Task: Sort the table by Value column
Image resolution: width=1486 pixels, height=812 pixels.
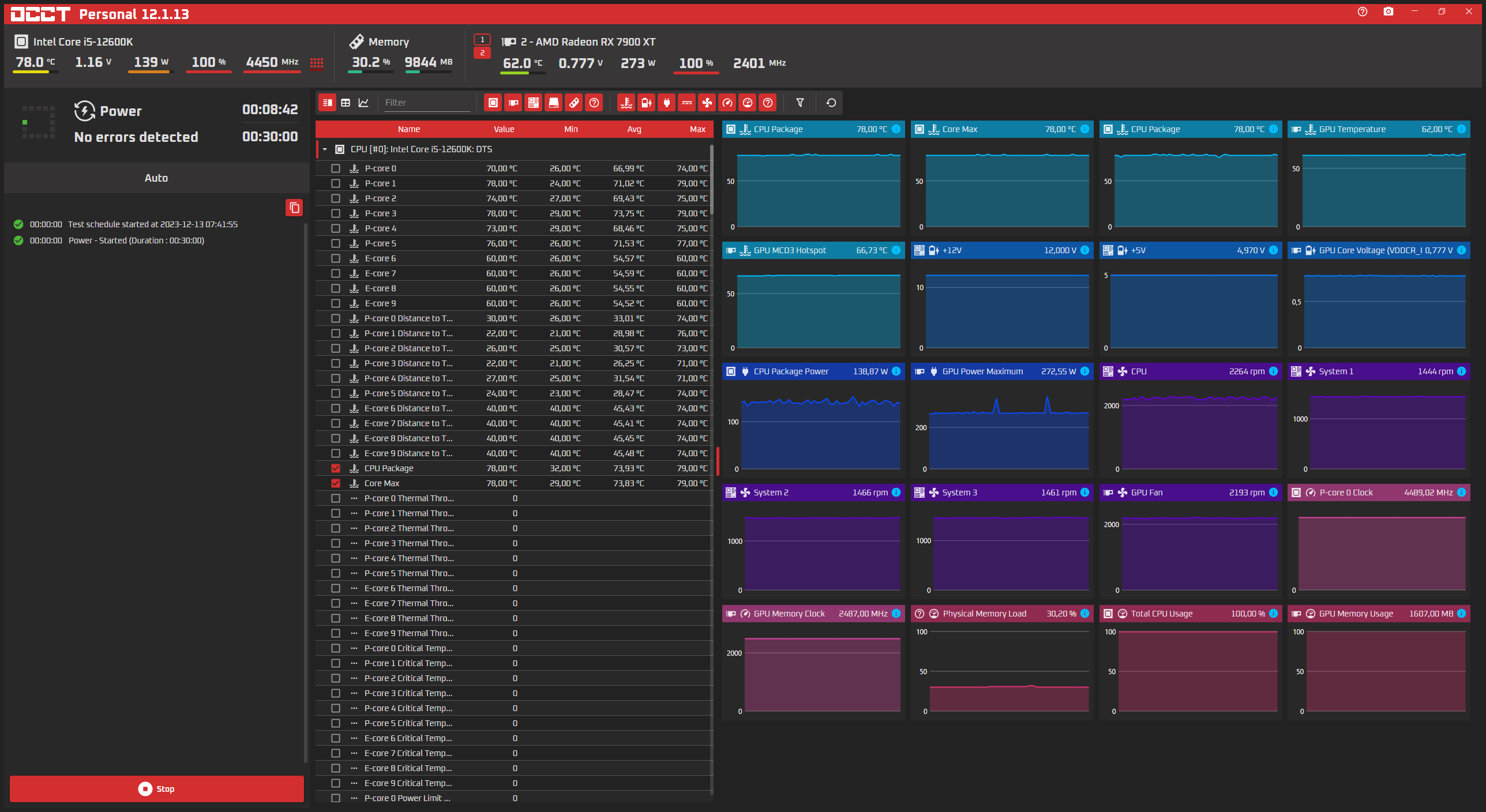Action: (x=504, y=129)
